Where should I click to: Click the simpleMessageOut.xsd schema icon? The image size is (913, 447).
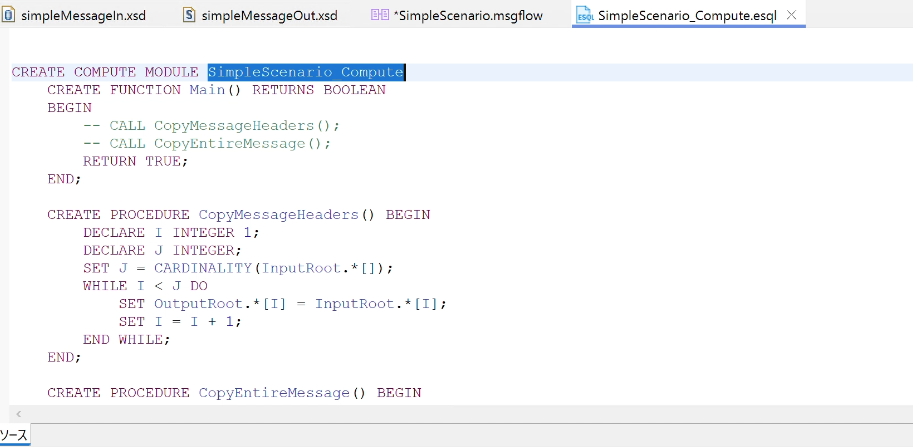189,15
